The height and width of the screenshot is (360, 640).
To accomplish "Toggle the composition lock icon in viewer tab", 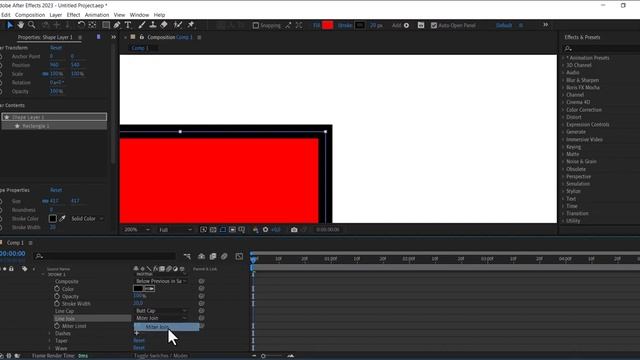I will 142,37.
